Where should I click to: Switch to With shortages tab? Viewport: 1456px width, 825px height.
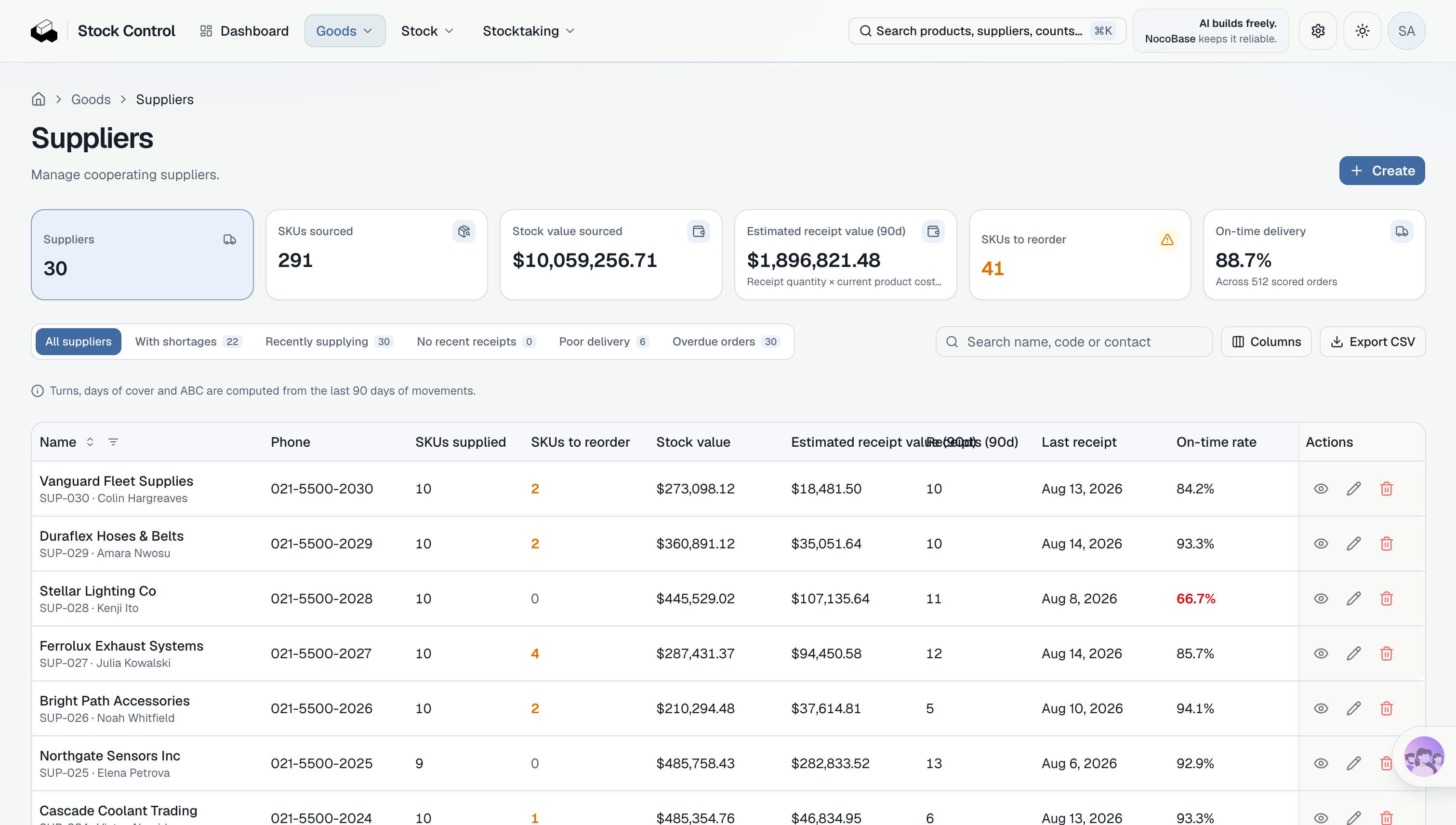(x=189, y=342)
